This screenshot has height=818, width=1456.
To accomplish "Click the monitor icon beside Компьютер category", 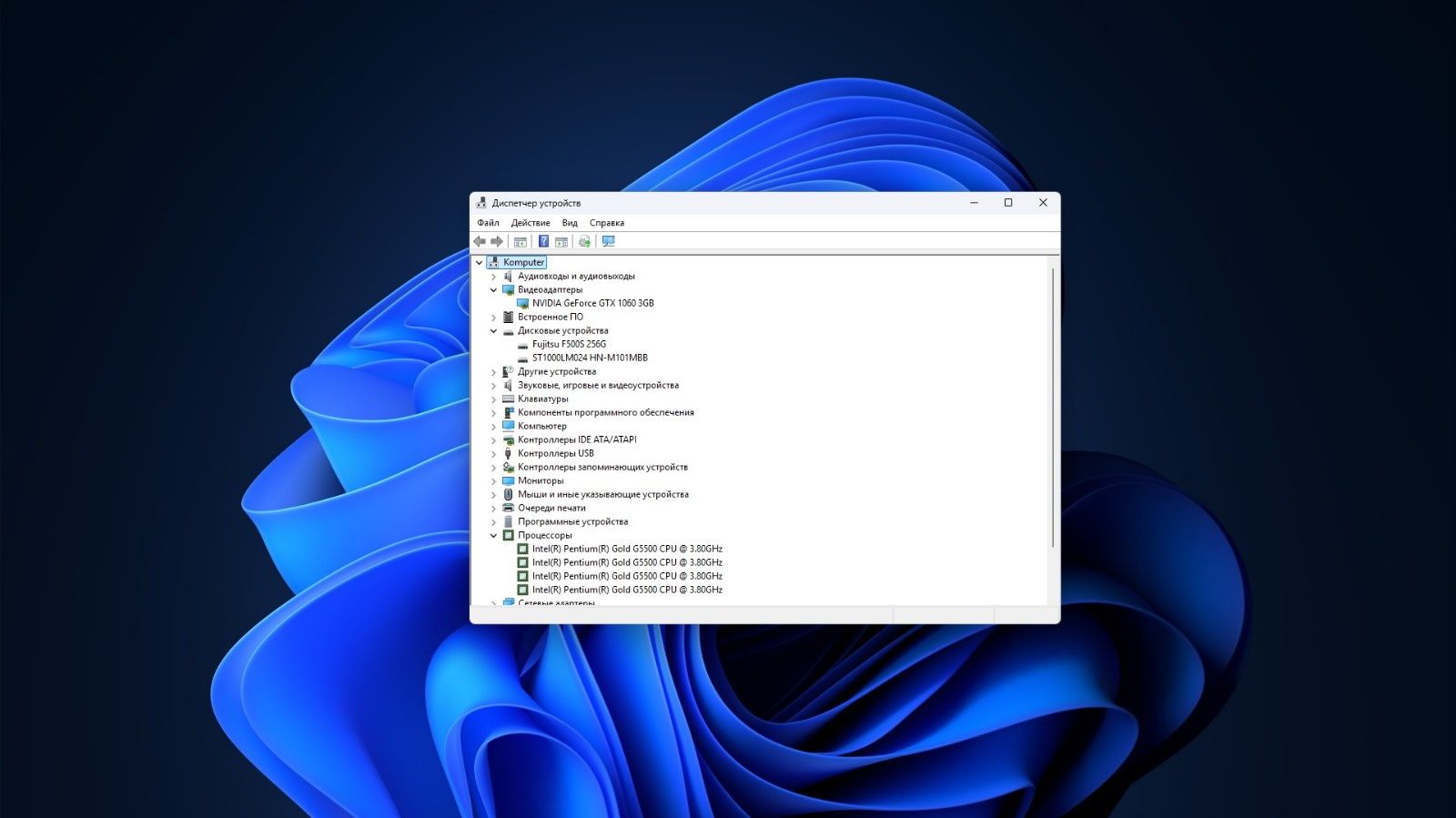I will tap(508, 426).
